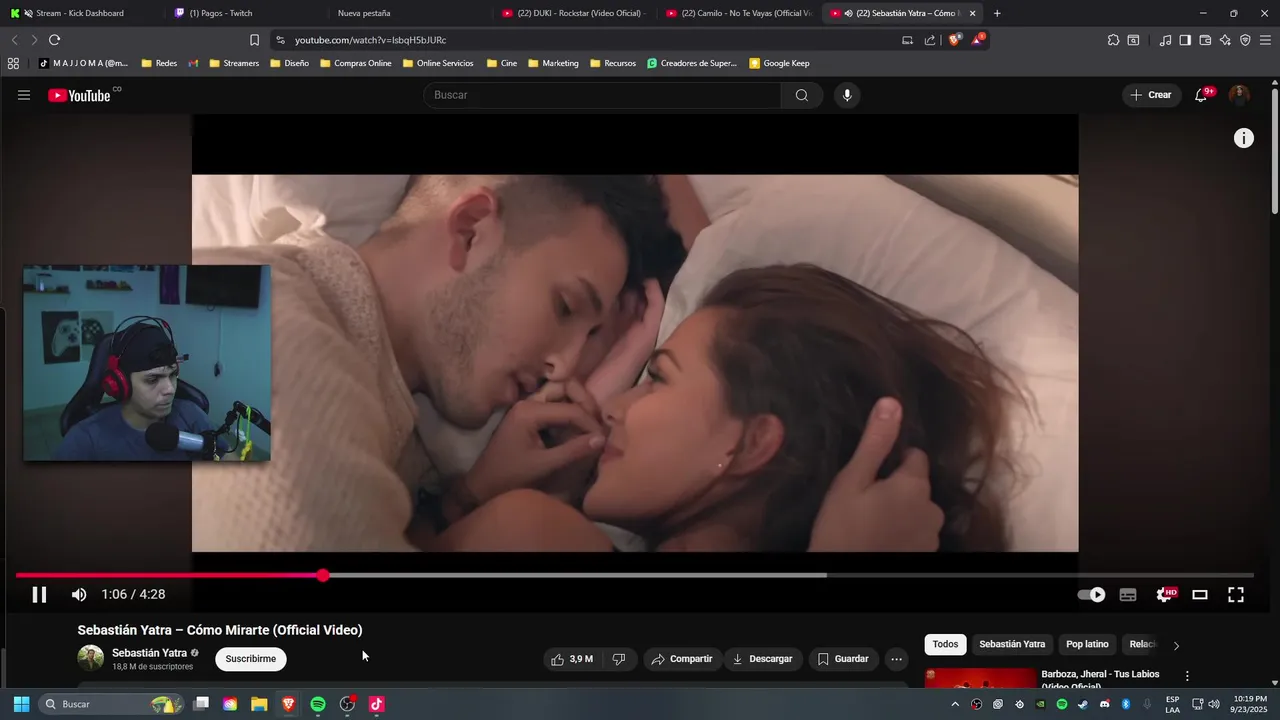This screenshot has height=720, width=1280.
Task: Open more actions ellipsis beside Guardar
Action: pyautogui.click(x=896, y=659)
